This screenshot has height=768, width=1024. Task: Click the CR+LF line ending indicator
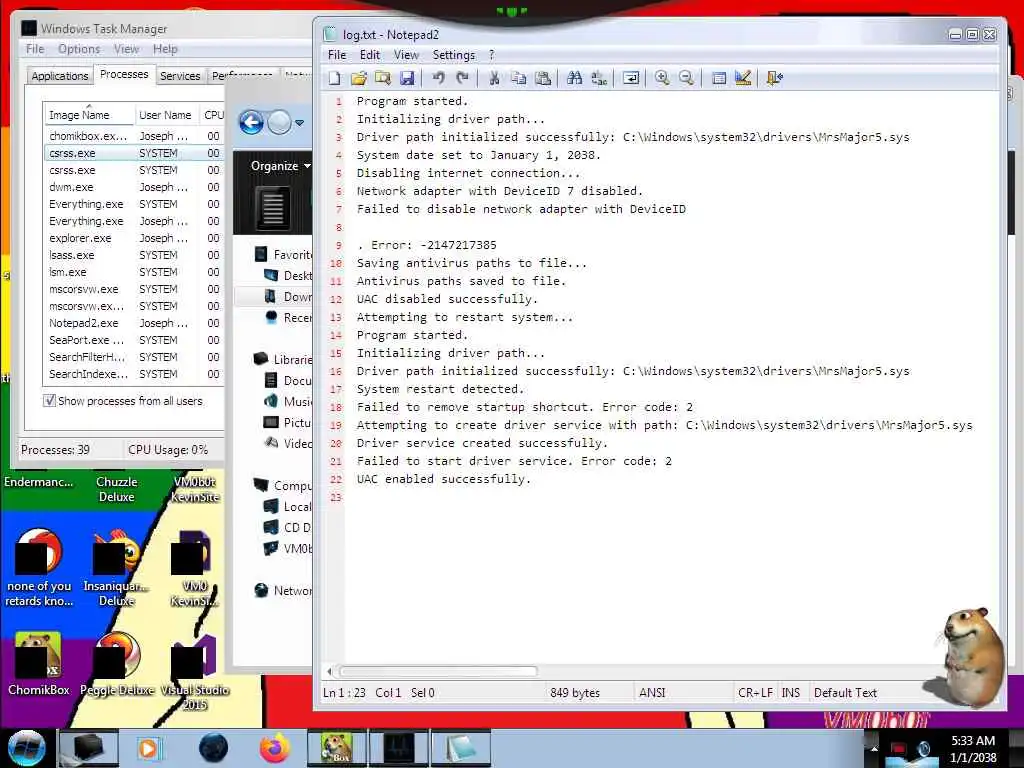tap(755, 692)
